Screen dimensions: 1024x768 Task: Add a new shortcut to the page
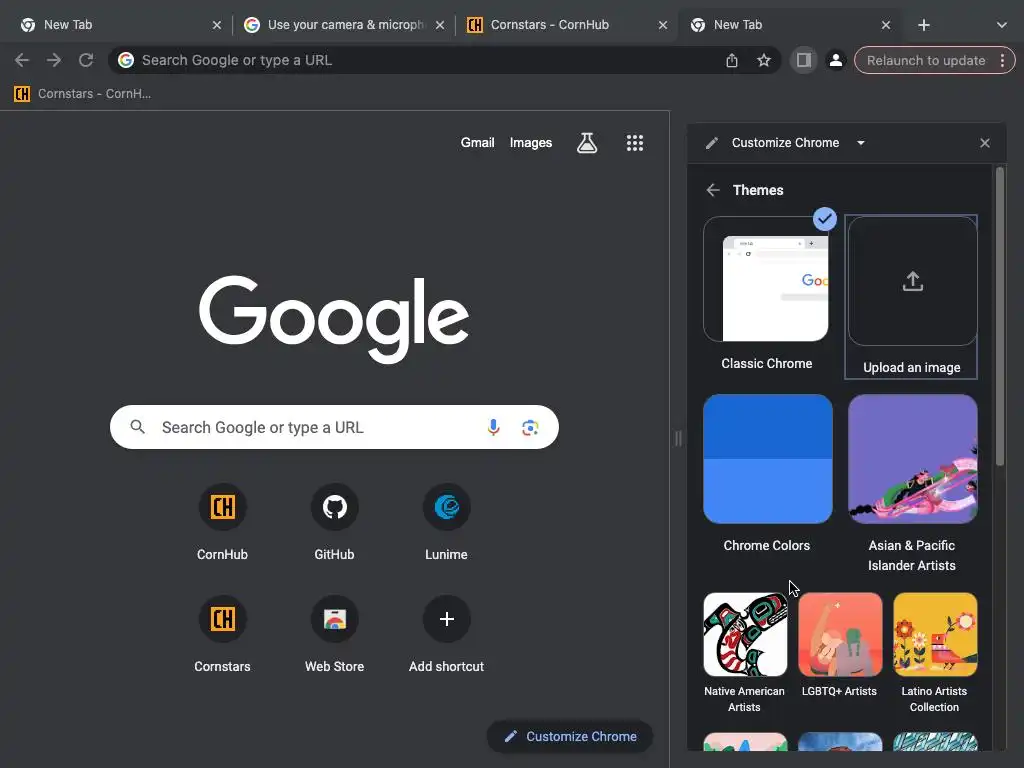tap(447, 634)
